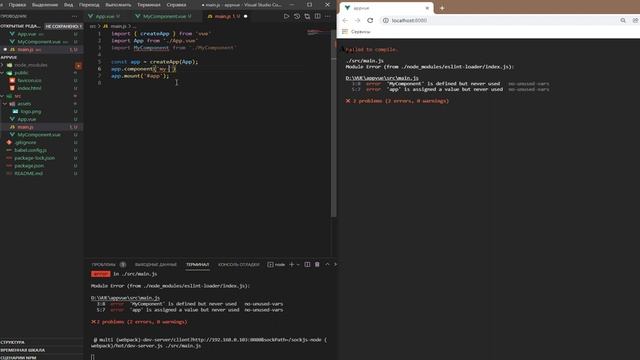Click the main.js path link in browser error

pos(382,78)
